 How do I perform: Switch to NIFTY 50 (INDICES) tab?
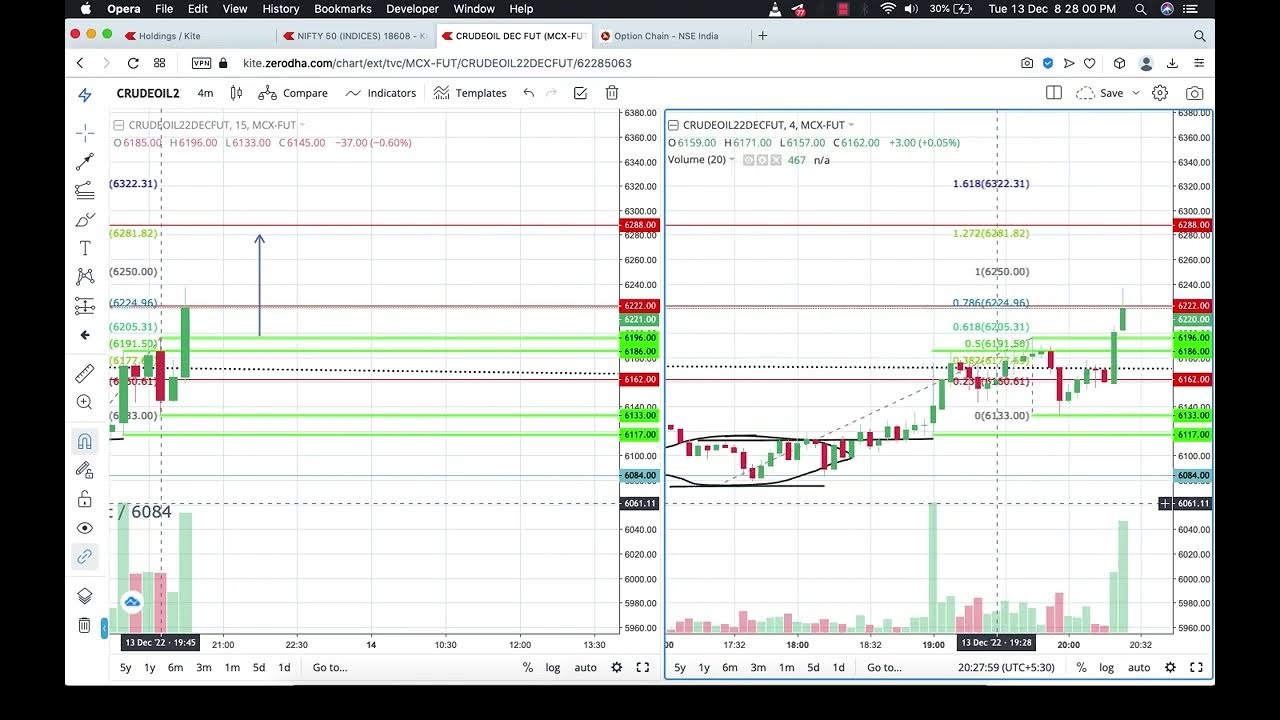click(x=353, y=35)
